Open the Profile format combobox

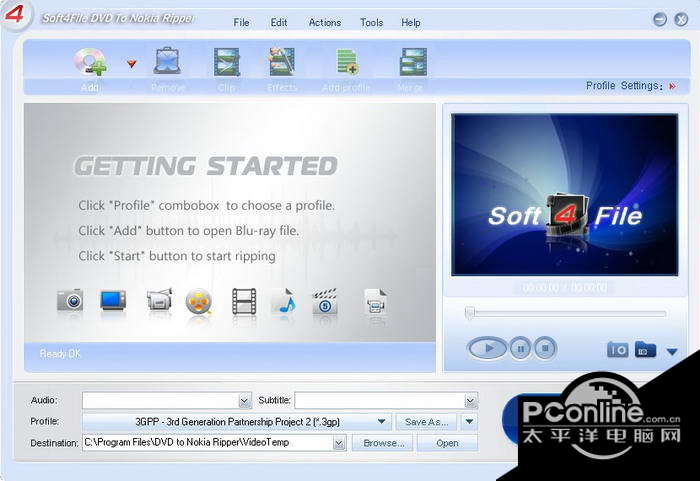pos(237,422)
